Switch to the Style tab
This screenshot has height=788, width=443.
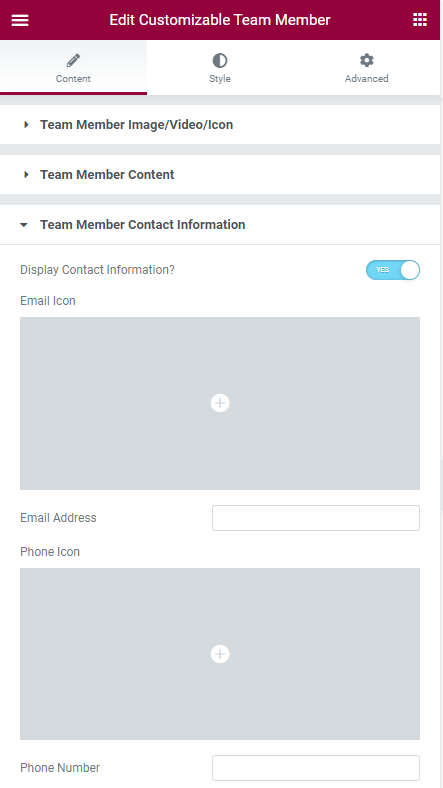click(x=220, y=68)
